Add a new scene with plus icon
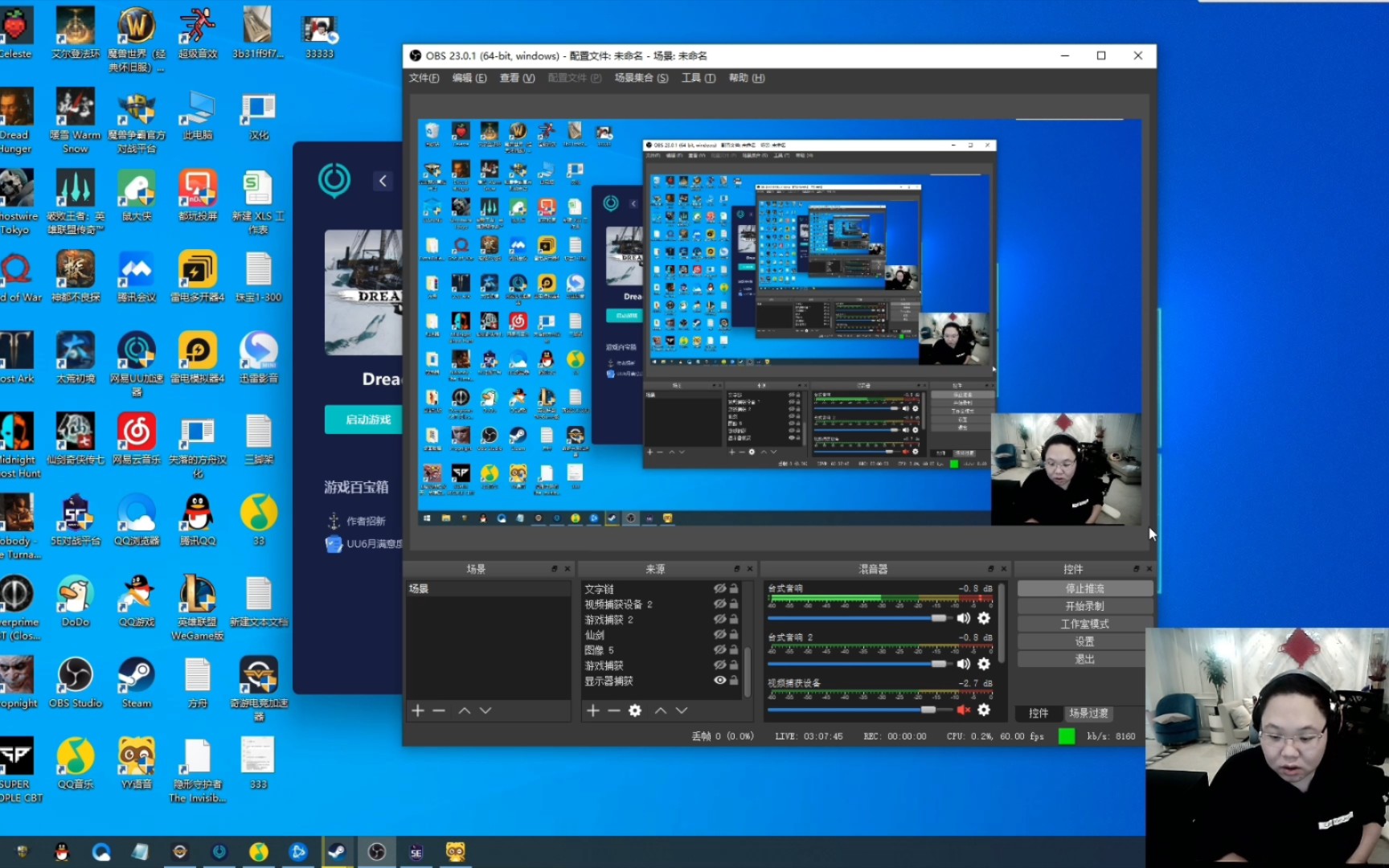Image resolution: width=1389 pixels, height=868 pixels. click(x=417, y=710)
